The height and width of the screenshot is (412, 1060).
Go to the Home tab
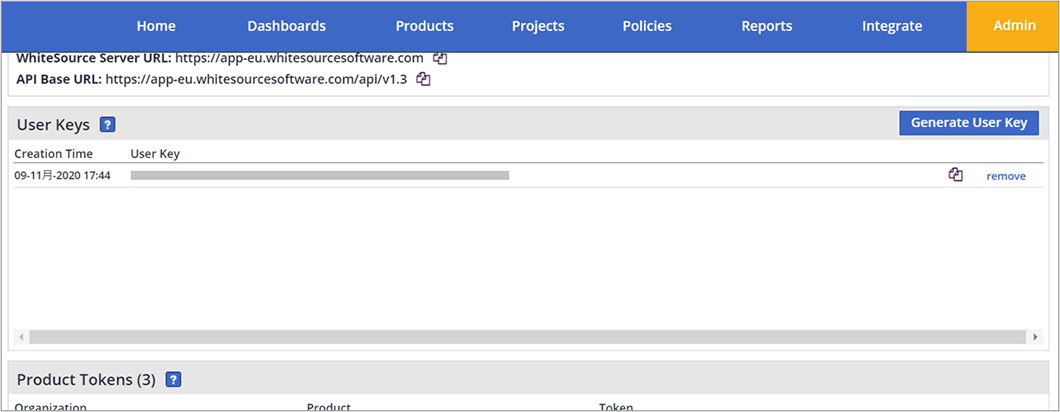coord(156,26)
